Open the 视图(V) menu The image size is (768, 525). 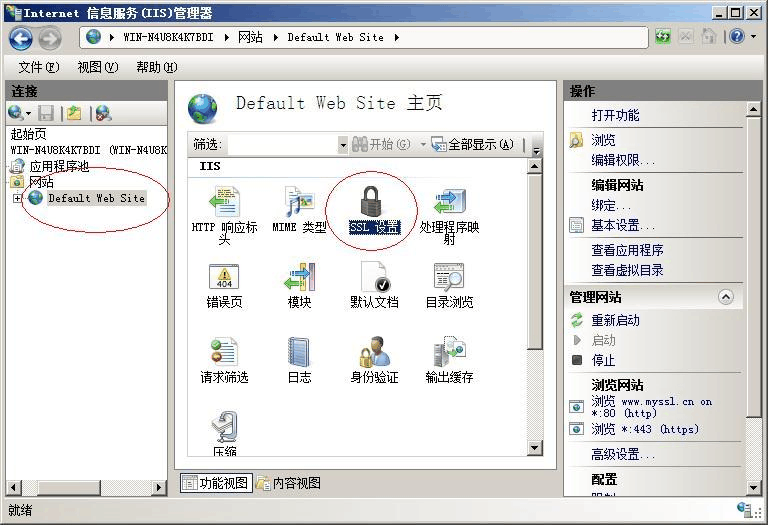[x=97, y=67]
